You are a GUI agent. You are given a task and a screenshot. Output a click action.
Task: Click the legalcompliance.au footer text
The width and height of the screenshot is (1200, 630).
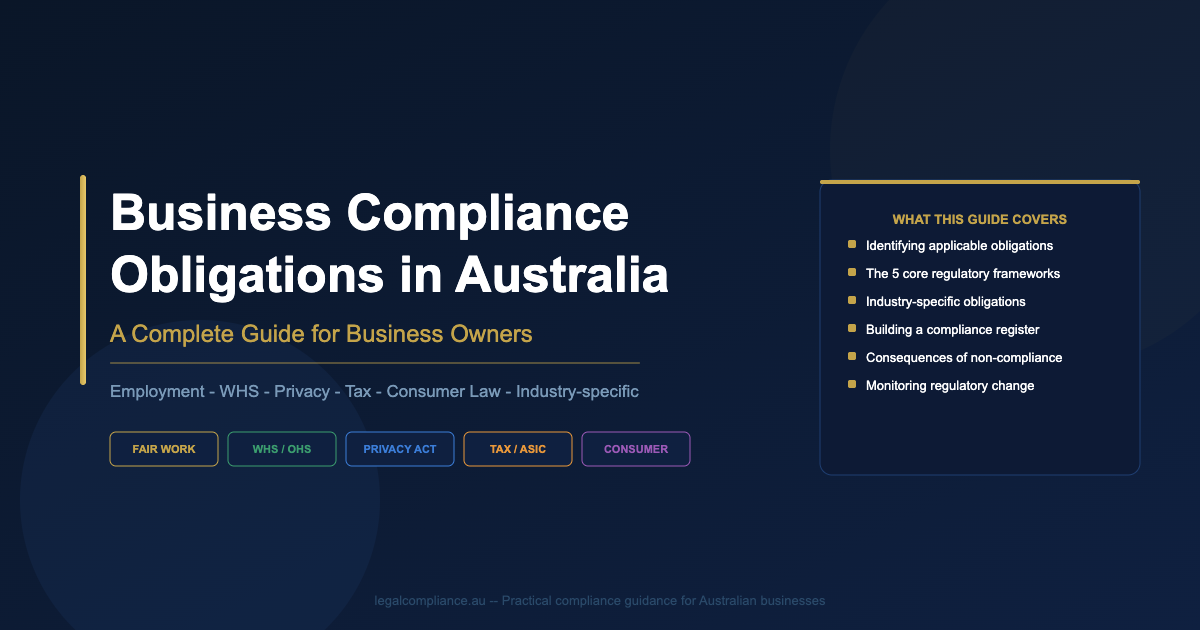click(598, 601)
